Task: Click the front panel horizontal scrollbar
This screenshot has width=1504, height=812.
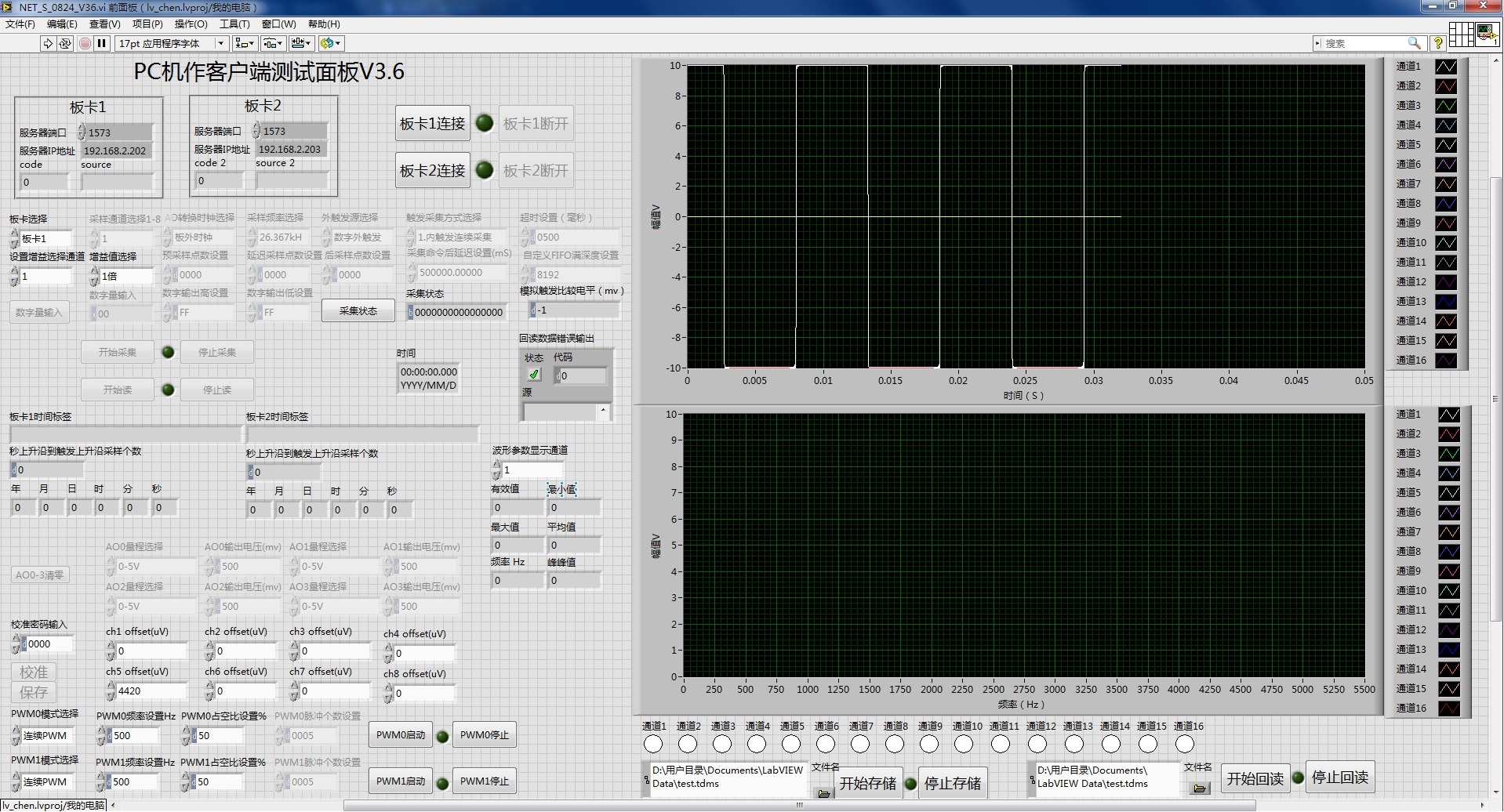Action: (x=800, y=805)
